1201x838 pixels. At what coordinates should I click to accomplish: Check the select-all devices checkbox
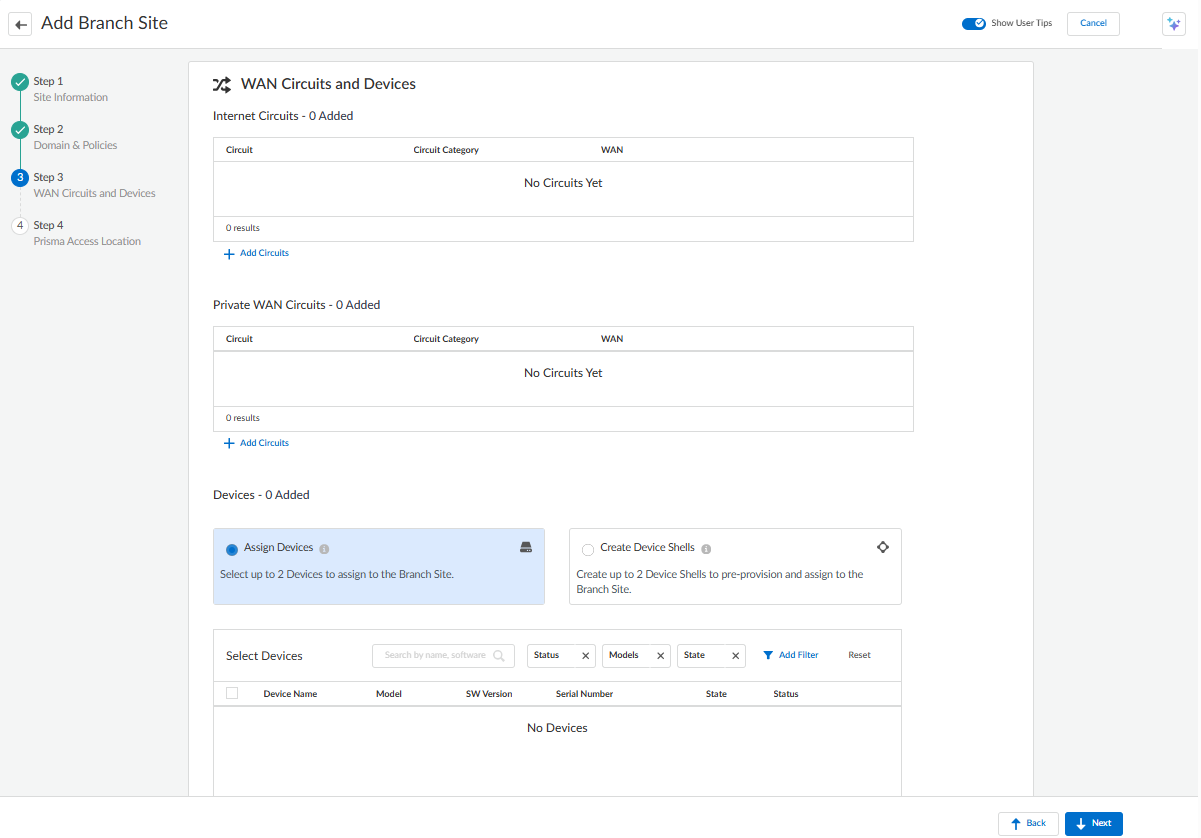[232, 693]
